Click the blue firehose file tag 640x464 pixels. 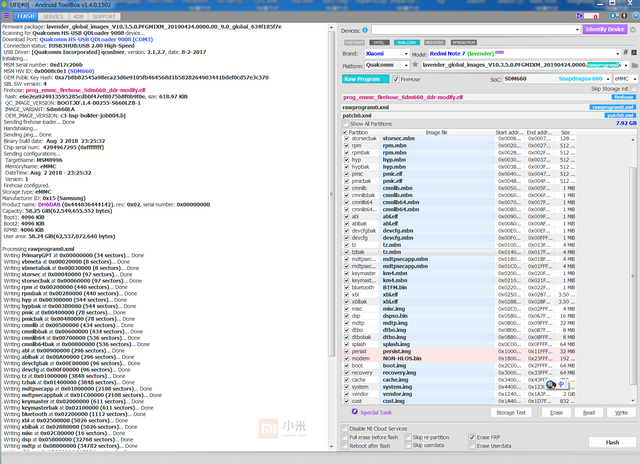624,97
